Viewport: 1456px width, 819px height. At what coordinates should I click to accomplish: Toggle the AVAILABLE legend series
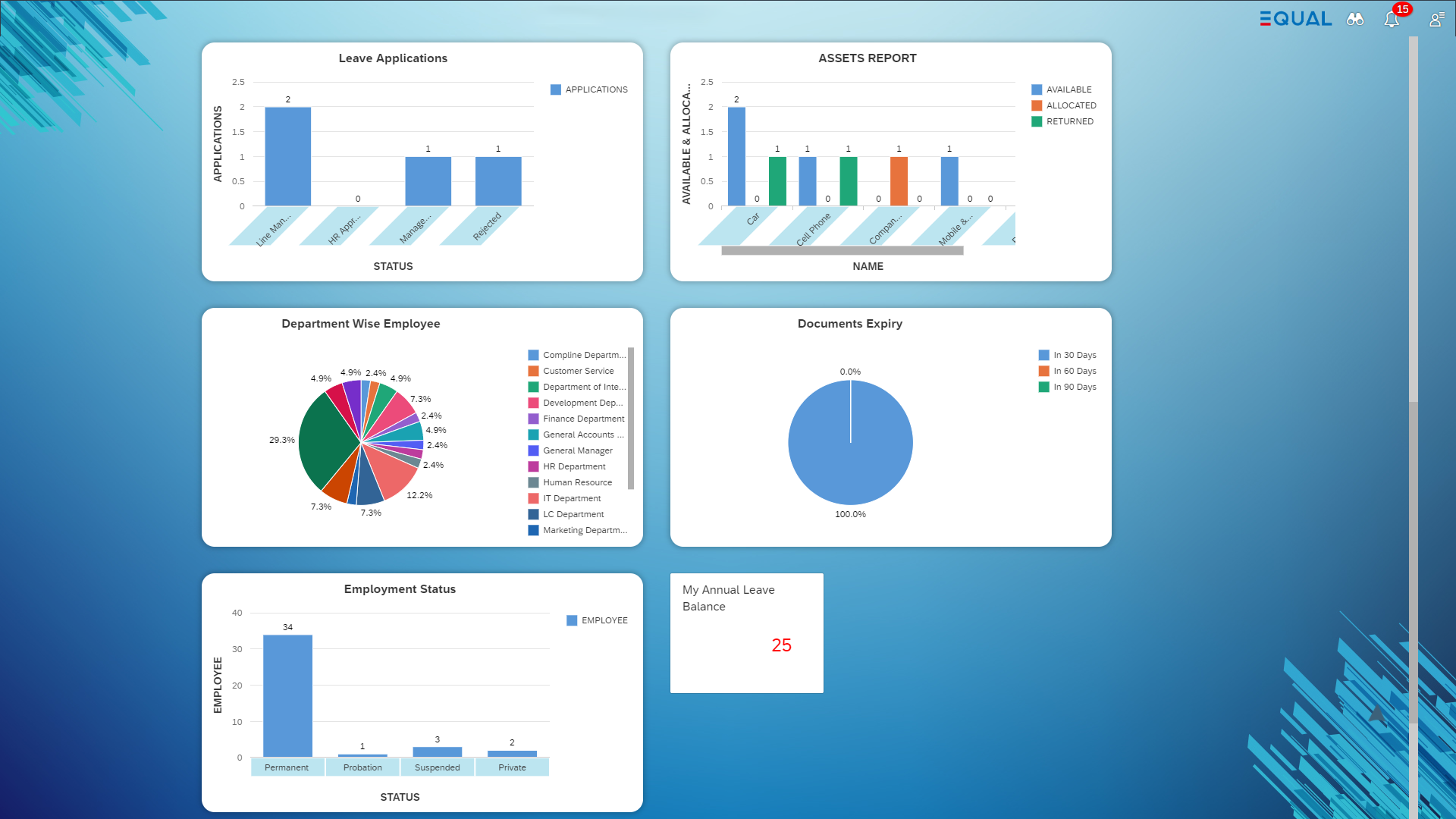tap(1062, 89)
